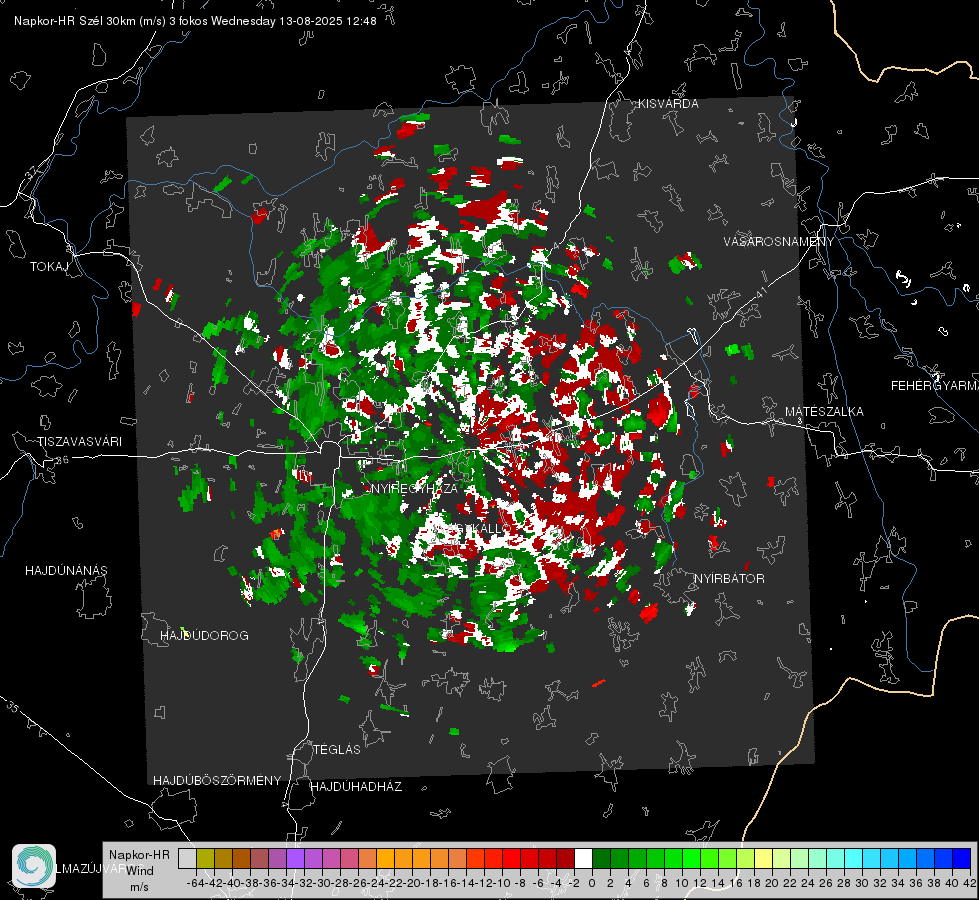The image size is (979, 900).
Task: Pick the dark red -4 to -2 swatch
Action: 565,858
